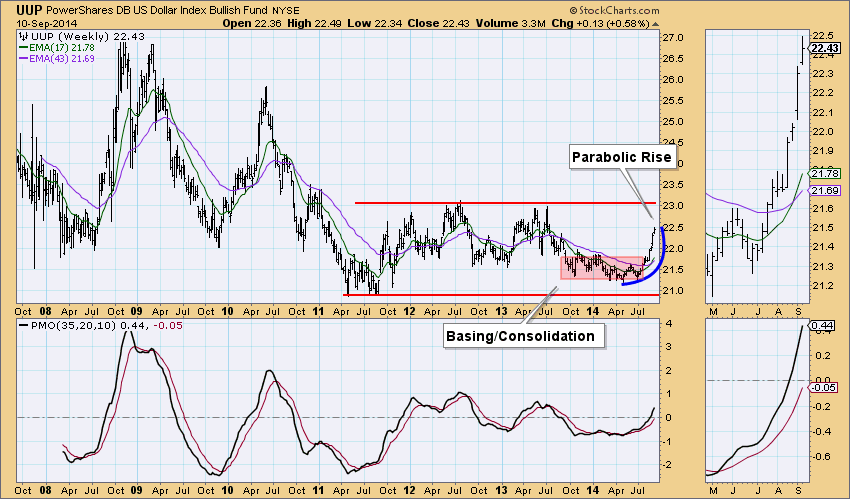Click the Volume 3.3M reading
This screenshot has width=850, height=499.
coord(511,23)
